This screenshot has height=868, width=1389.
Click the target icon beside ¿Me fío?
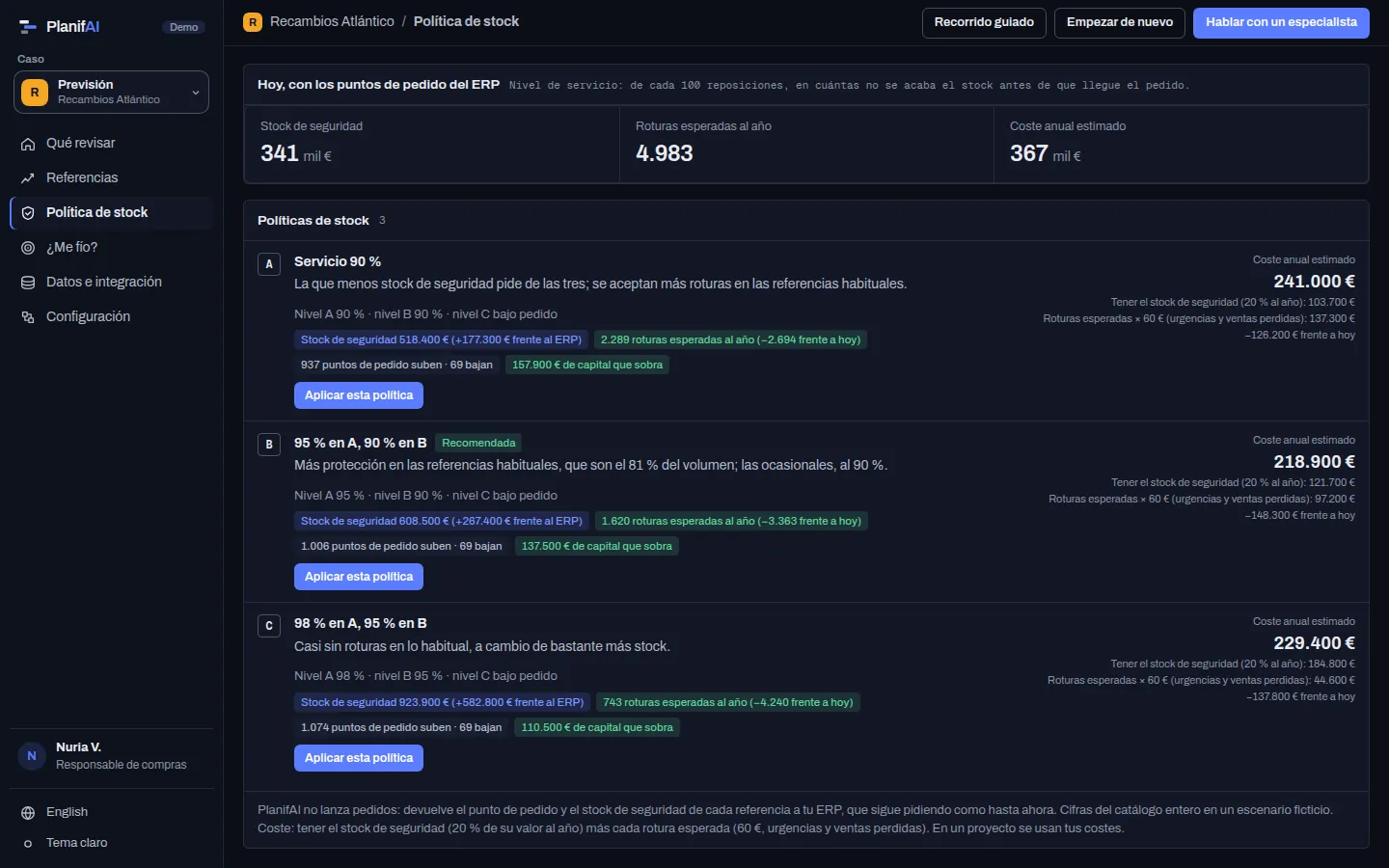tap(28, 248)
